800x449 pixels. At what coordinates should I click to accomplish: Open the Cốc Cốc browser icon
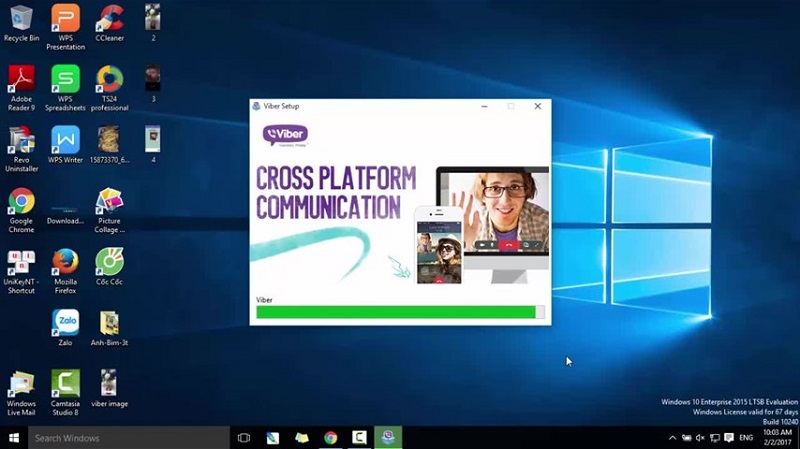109,262
